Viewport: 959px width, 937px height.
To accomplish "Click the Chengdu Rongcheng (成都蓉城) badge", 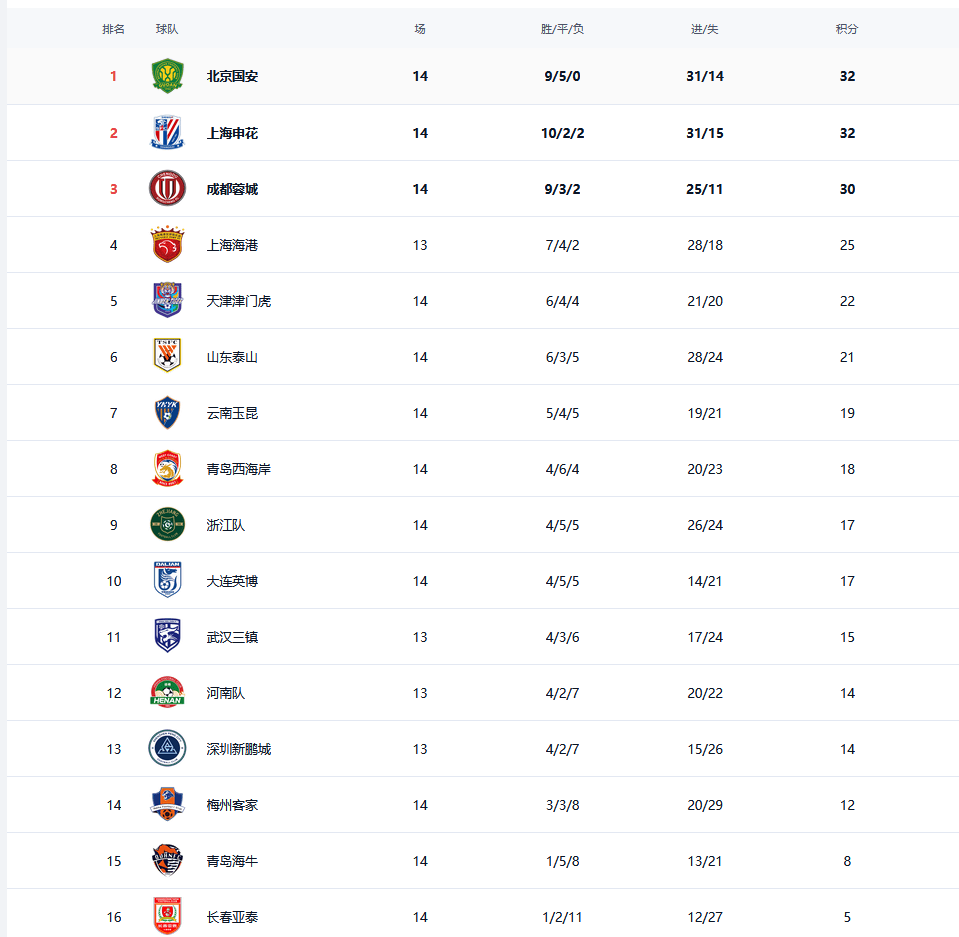I will click(x=167, y=189).
